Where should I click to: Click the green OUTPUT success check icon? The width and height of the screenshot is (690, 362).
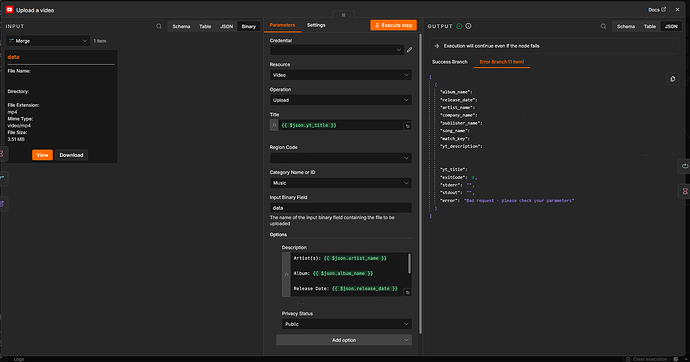[459, 26]
